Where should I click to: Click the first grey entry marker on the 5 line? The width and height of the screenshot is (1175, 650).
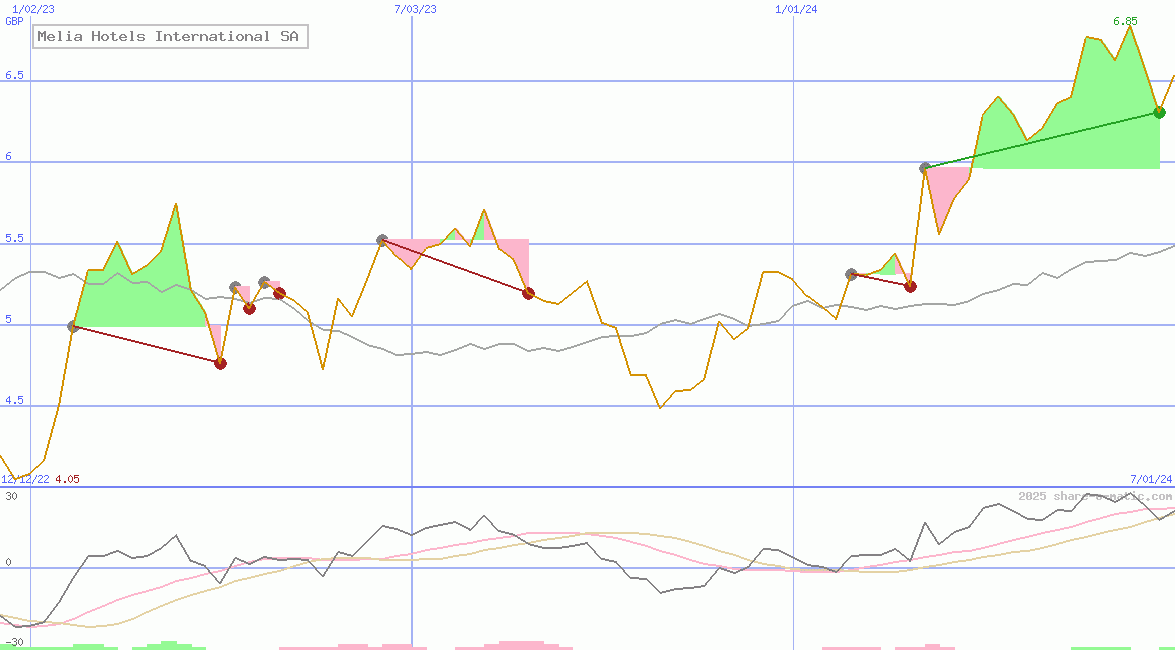click(73, 326)
